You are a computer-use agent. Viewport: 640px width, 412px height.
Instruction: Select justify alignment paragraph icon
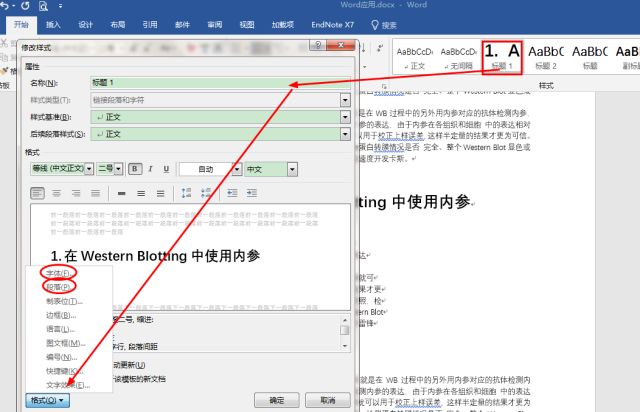tap(96, 193)
